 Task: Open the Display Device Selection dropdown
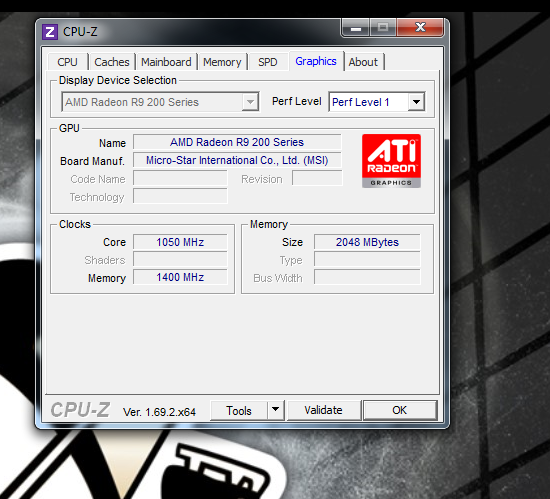point(160,102)
